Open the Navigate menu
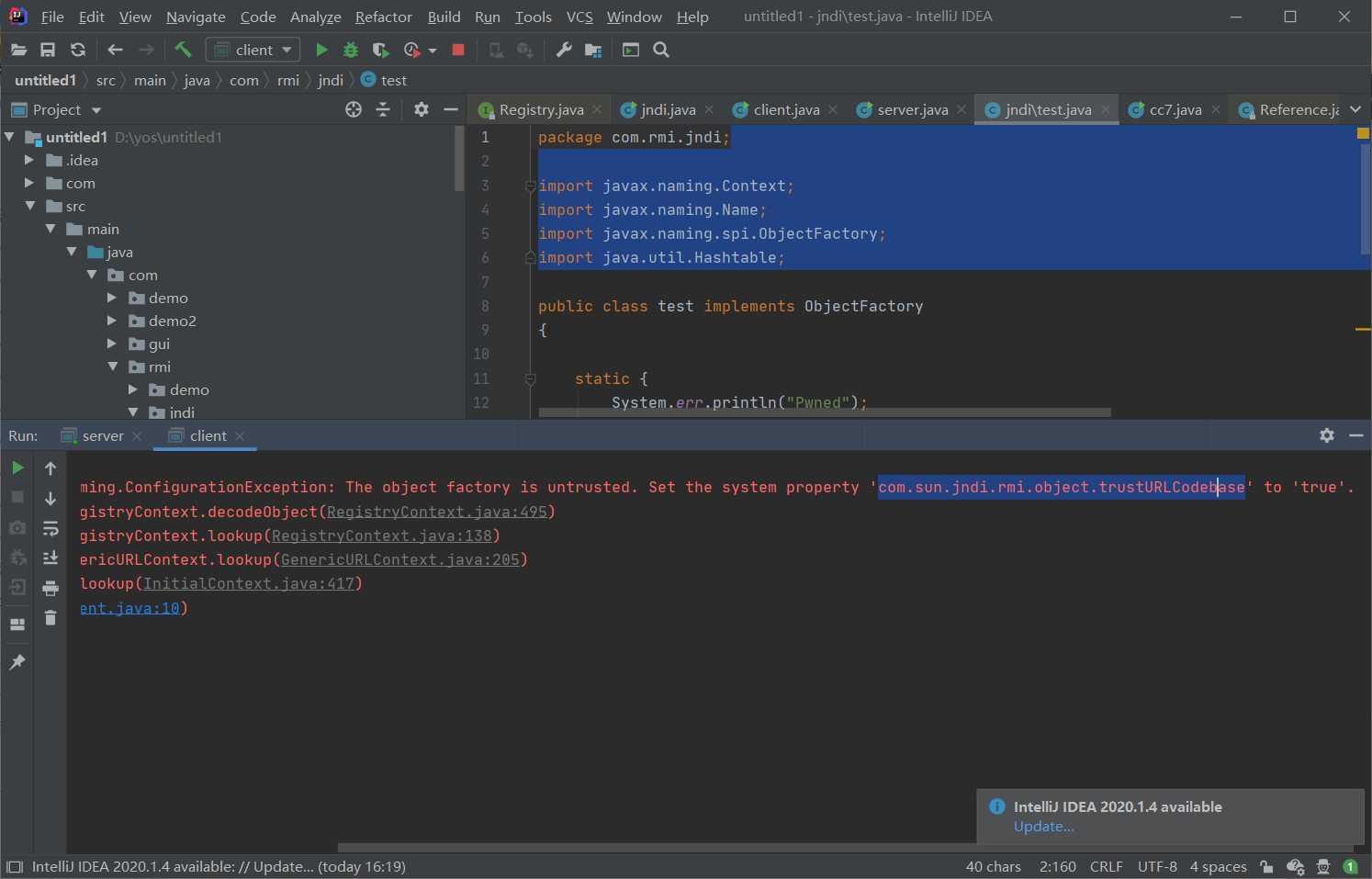This screenshot has height=879, width=1372. pyautogui.click(x=196, y=17)
